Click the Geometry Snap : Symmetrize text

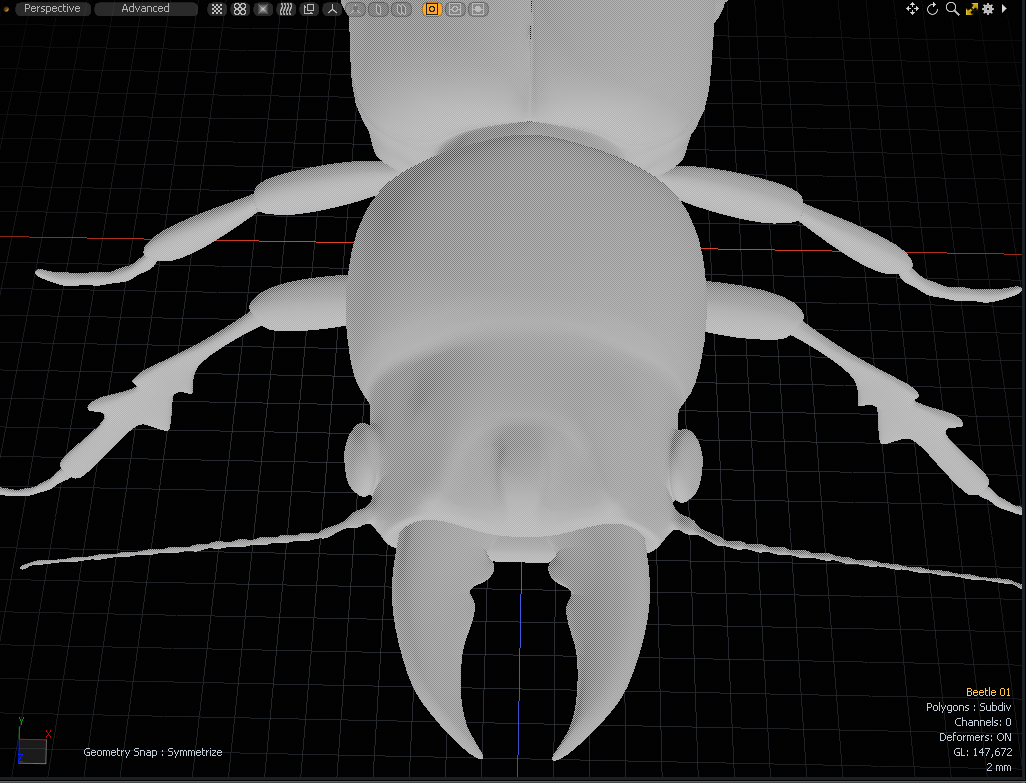pos(153,752)
